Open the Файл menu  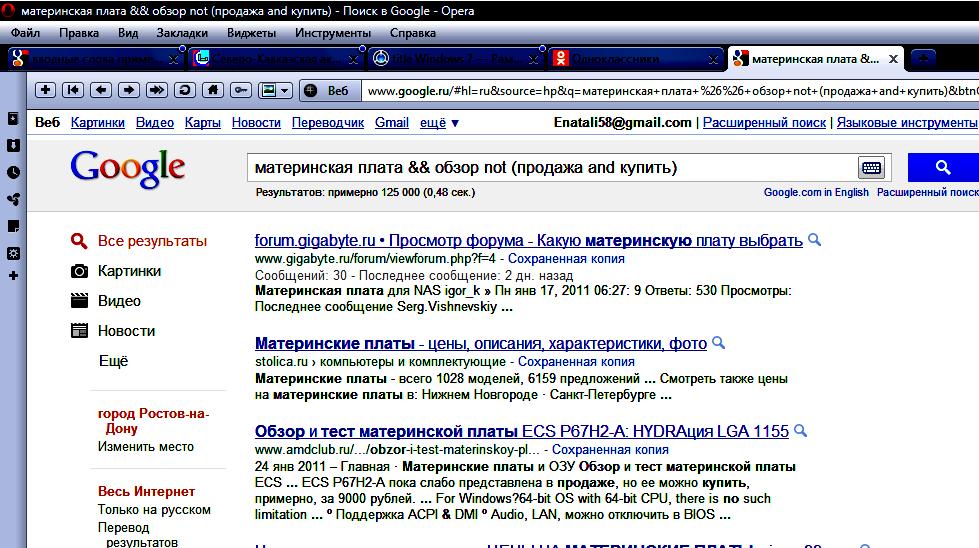click(x=25, y=32)
